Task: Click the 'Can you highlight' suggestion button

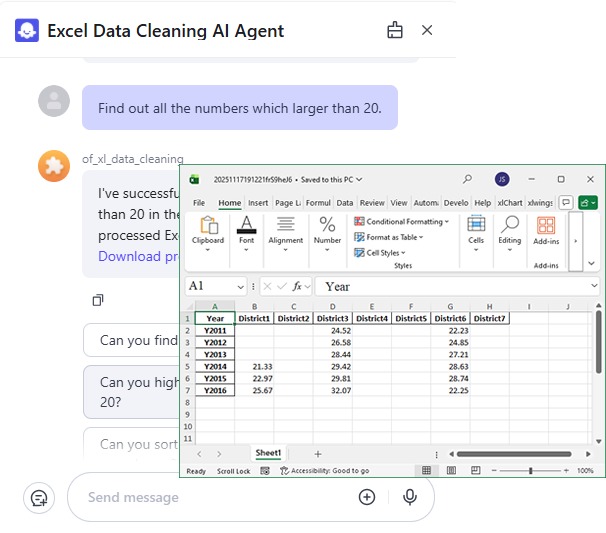Action: [x=131, y=392]
